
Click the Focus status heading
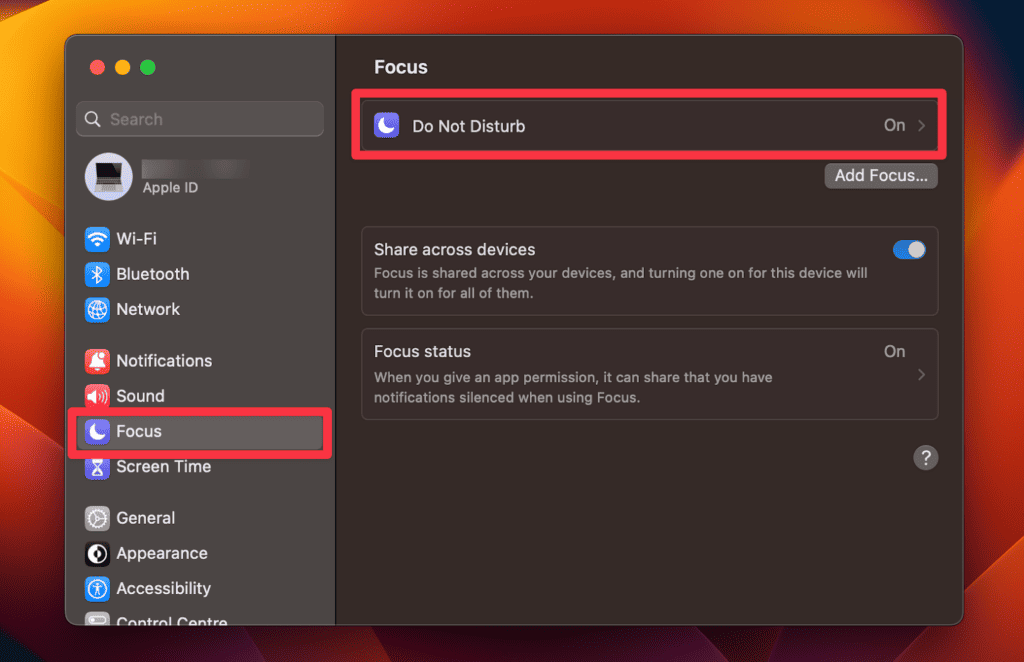coord(422,351)
